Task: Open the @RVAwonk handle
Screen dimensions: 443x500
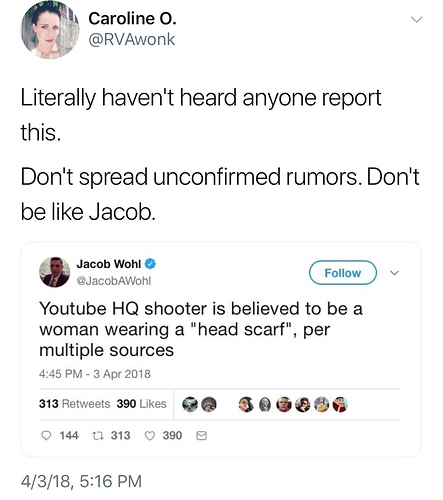Action: pos(131,40)
